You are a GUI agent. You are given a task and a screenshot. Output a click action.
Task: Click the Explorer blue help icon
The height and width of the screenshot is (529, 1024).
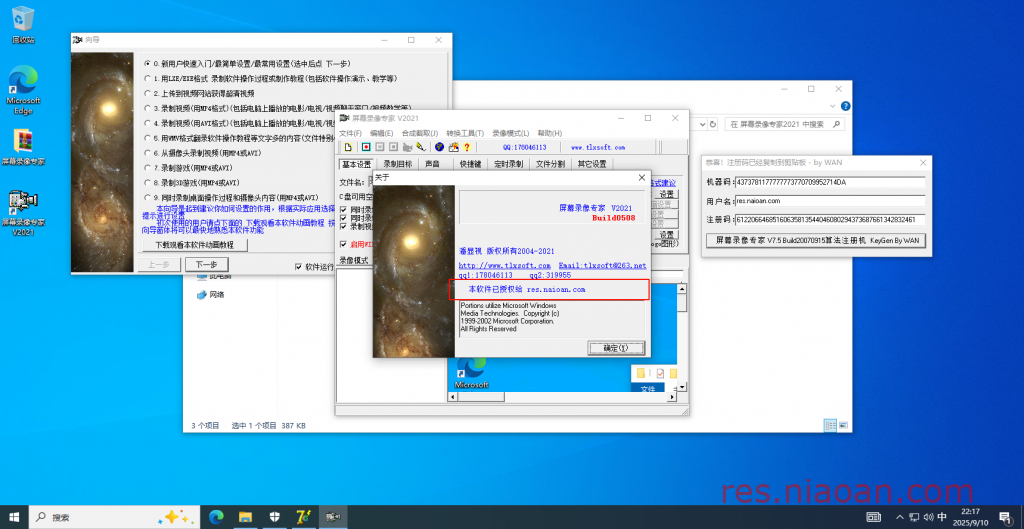coord(845,106)
